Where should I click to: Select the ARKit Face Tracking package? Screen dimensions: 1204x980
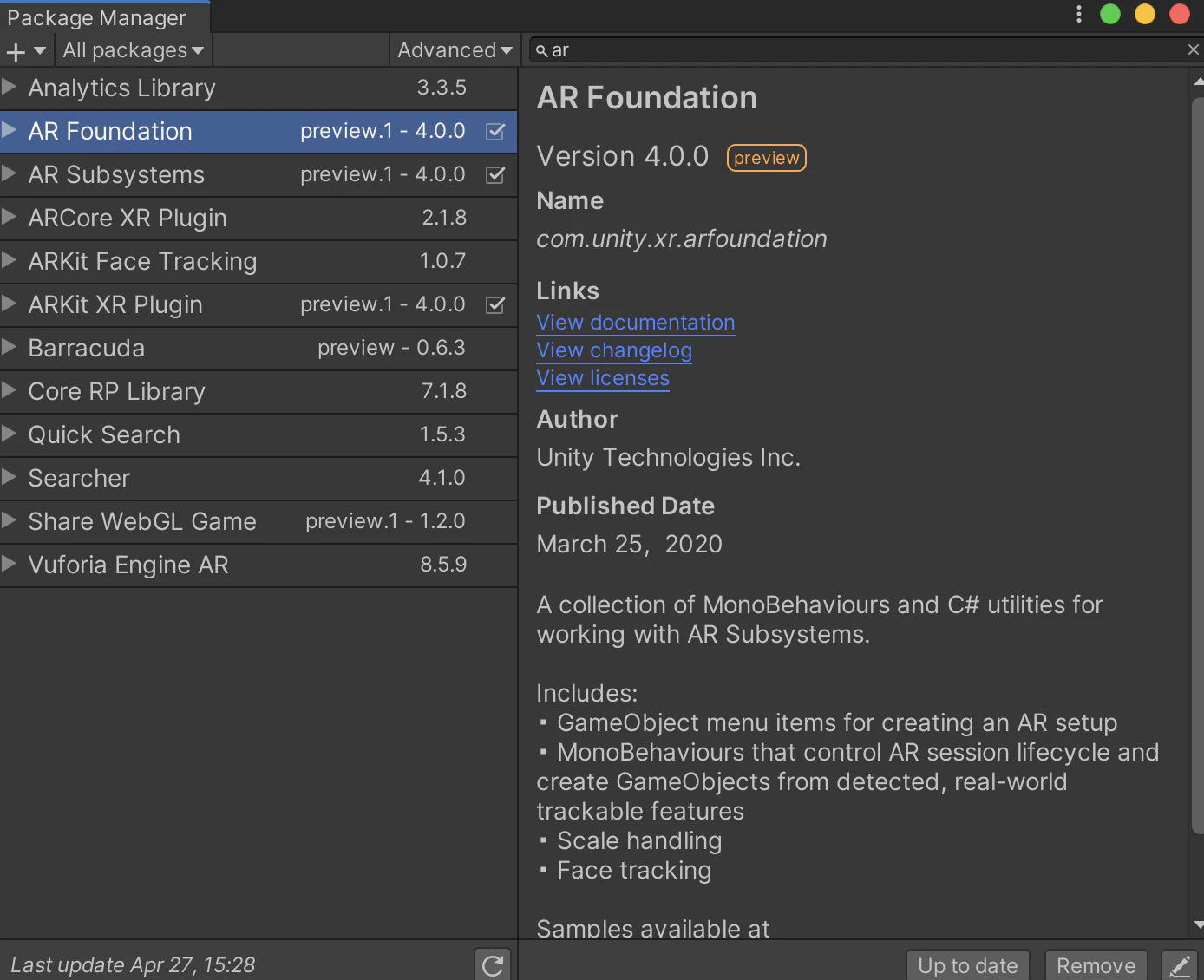click(x=258, y=262)
